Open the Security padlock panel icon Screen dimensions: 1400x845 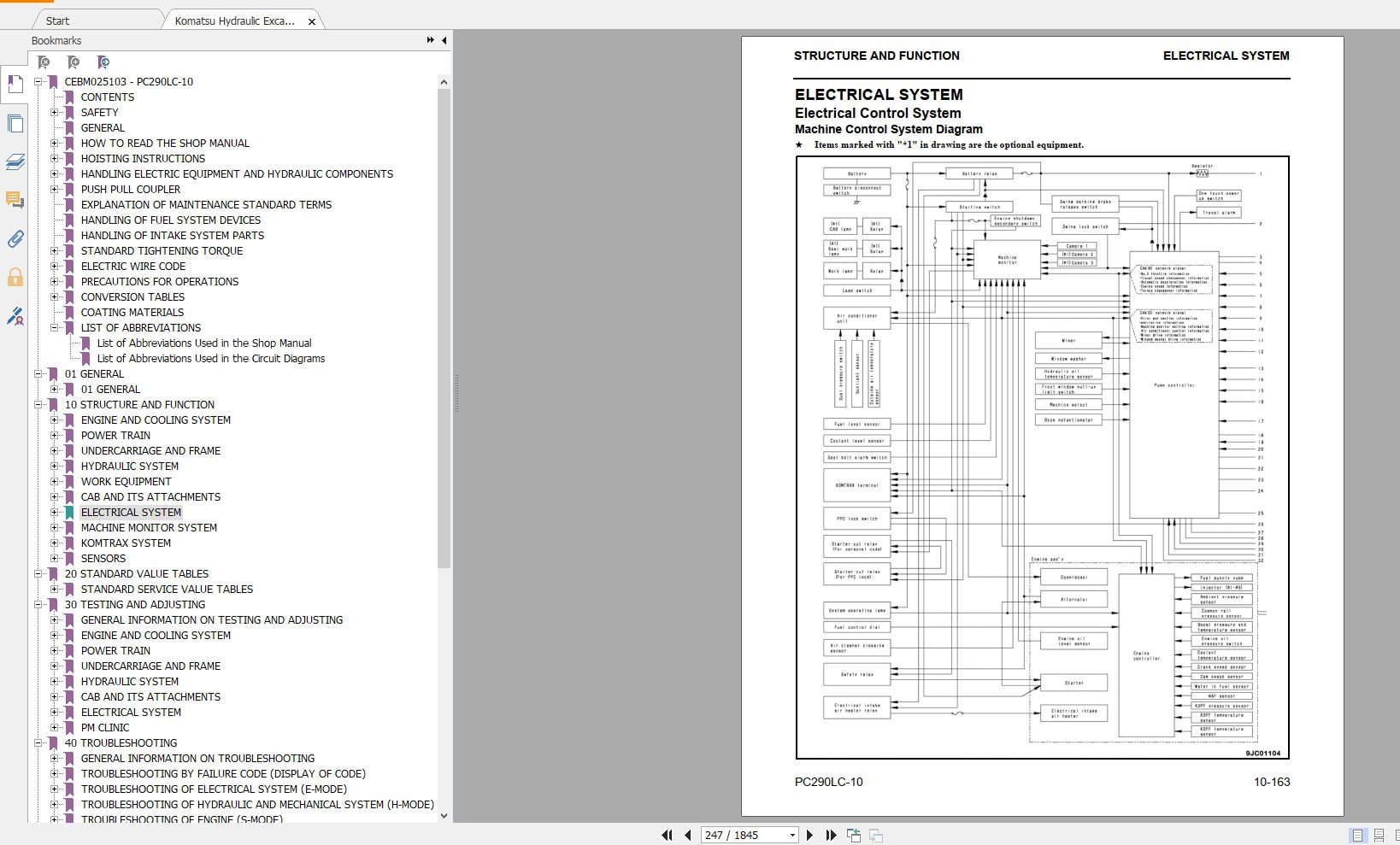15,277
